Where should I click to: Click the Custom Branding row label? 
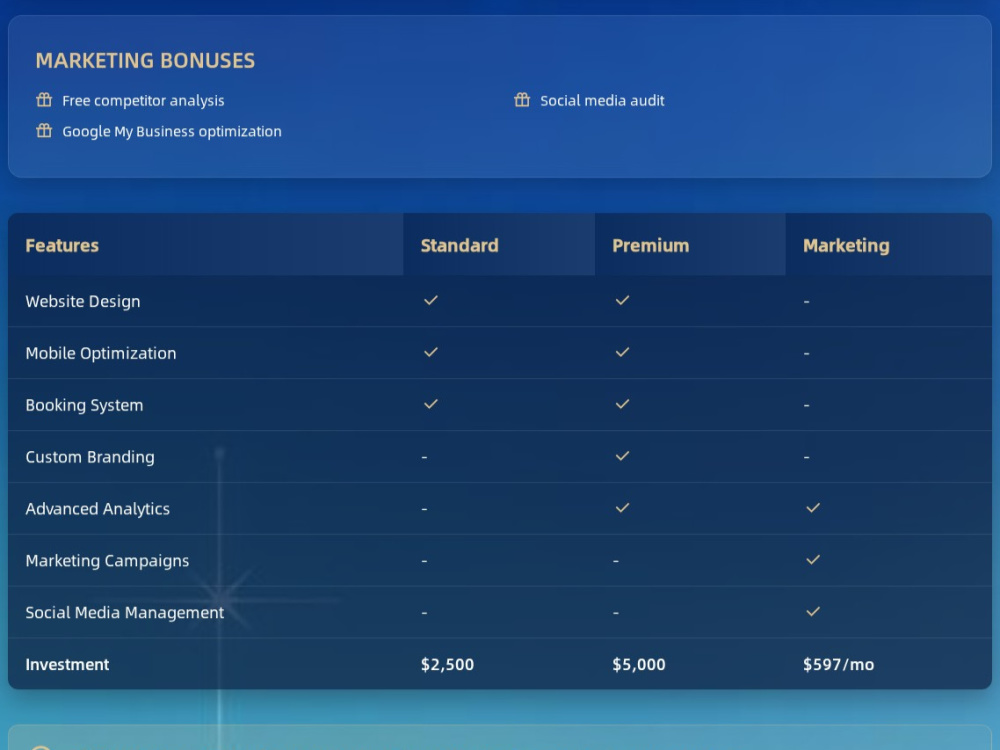coord(90,457)
